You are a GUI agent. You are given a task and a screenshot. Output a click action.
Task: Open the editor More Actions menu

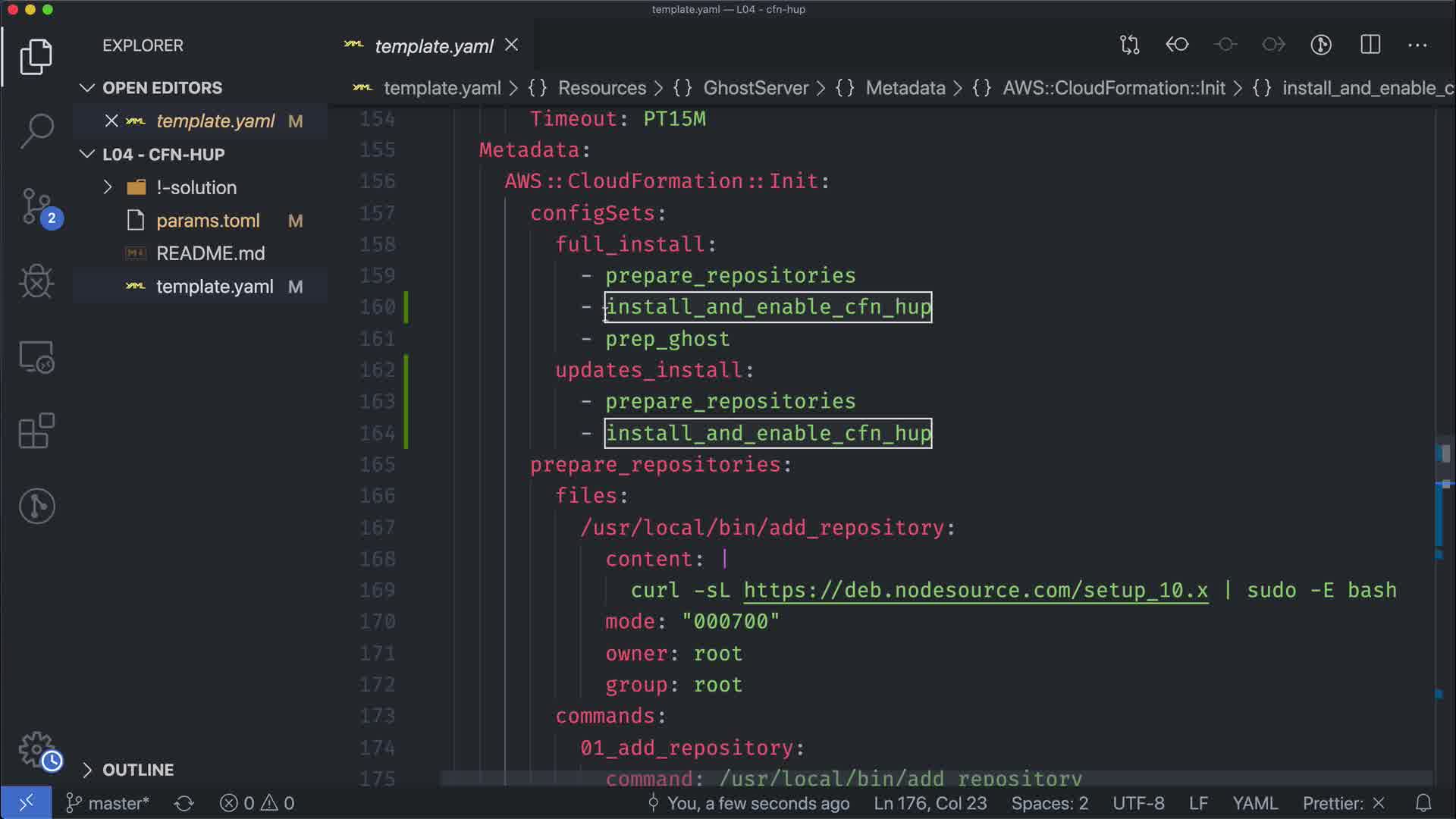pos(1417,45)
